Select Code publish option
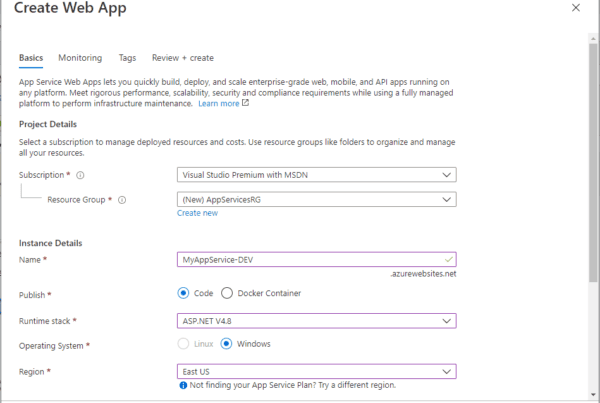The width and height of the screenshot is (600, 403). [x=183, y=293]
